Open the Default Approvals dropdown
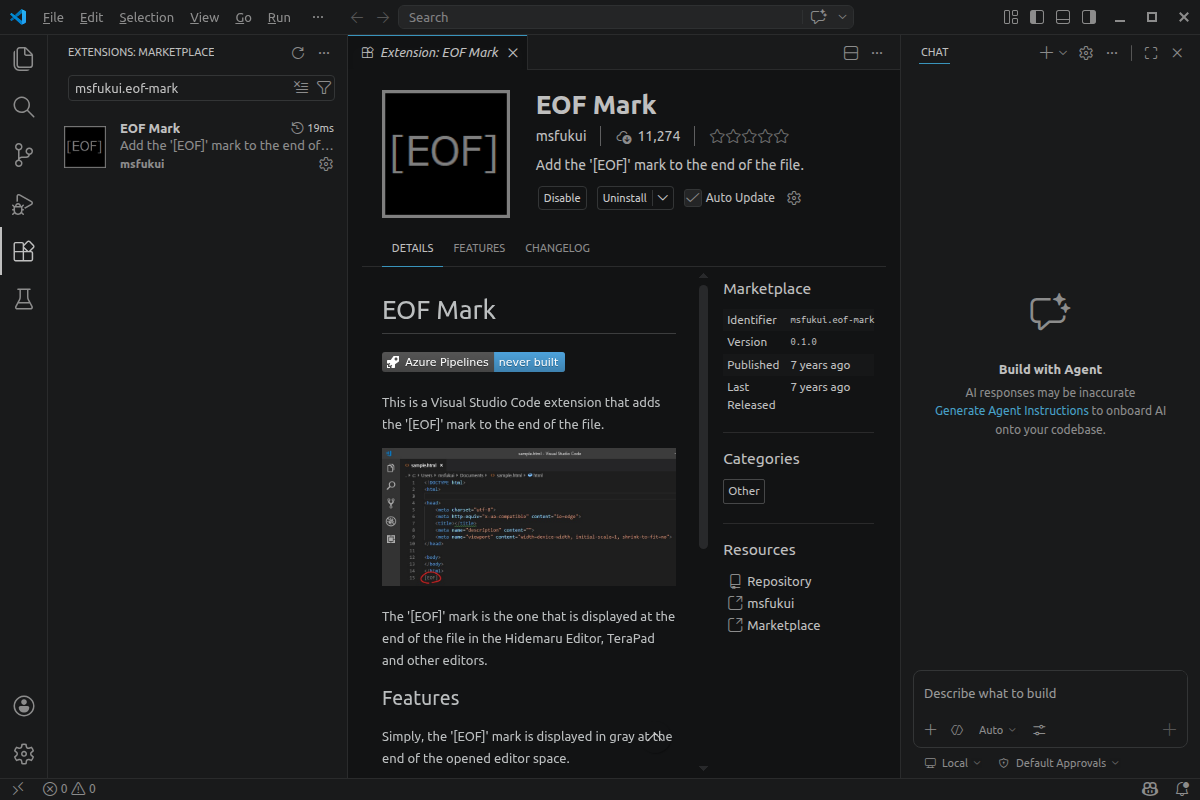 [x=1058, y=763]
